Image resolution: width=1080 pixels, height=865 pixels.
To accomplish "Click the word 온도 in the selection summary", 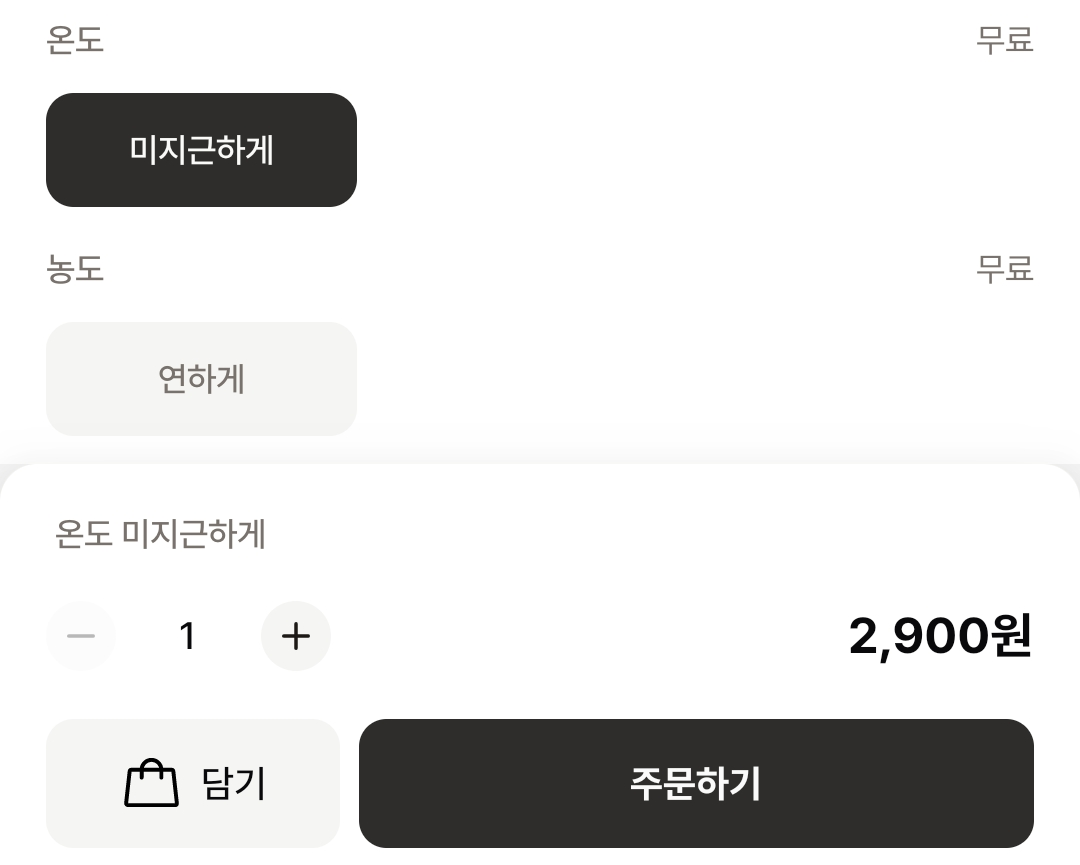I will pyautogui.click(x=82, y=535).
